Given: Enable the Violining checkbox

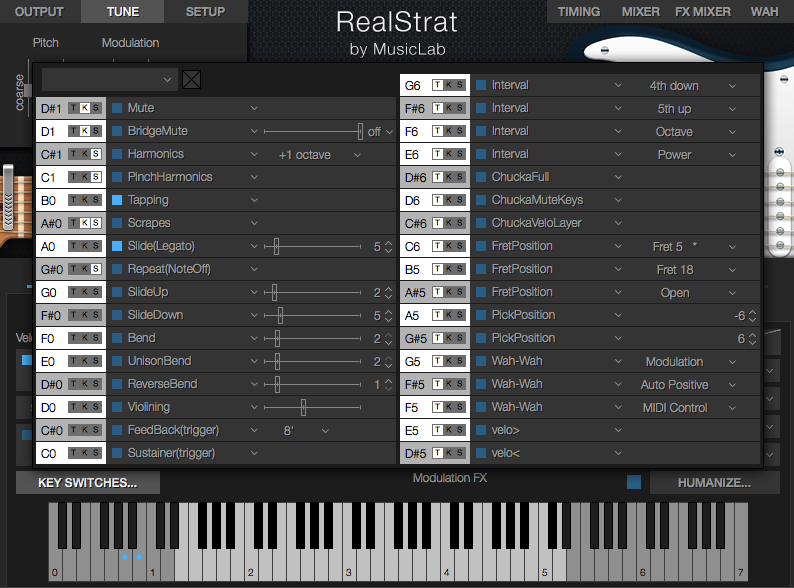Looking at the screenshot, I should coord(117,407).
